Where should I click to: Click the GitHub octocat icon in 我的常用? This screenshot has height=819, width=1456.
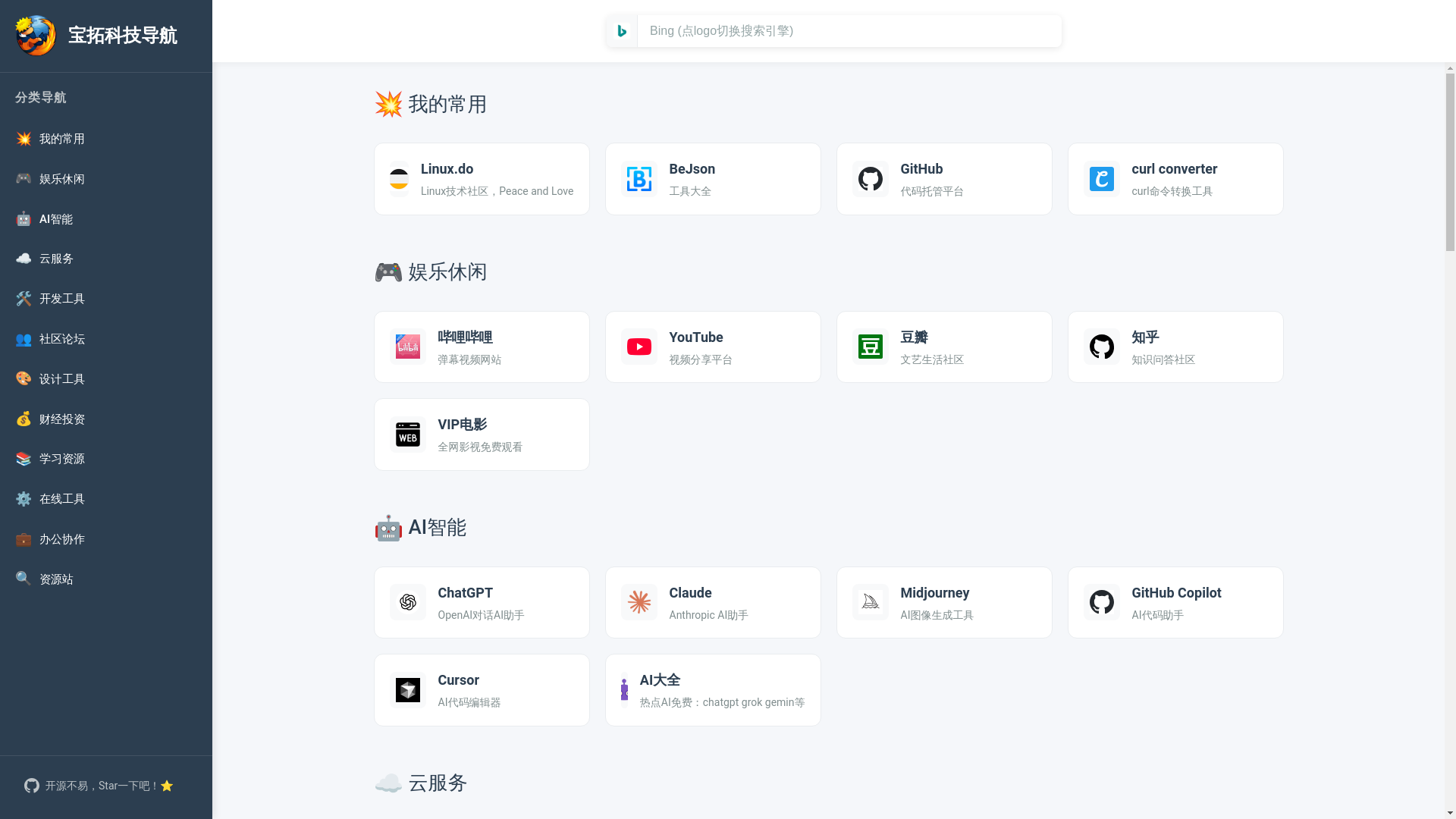click(x=871, y=179)
